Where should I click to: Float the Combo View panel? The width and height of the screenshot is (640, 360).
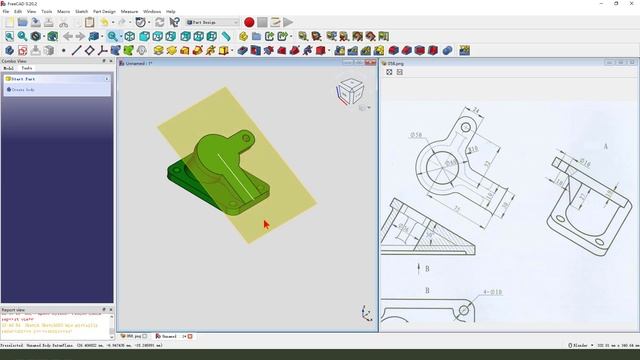[104, 61]
